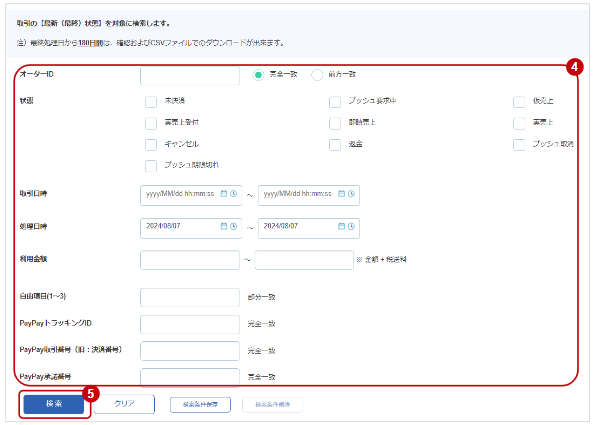Check the キャンセル status checkbox
594x425 pixels.
click(x=151, y=145)
